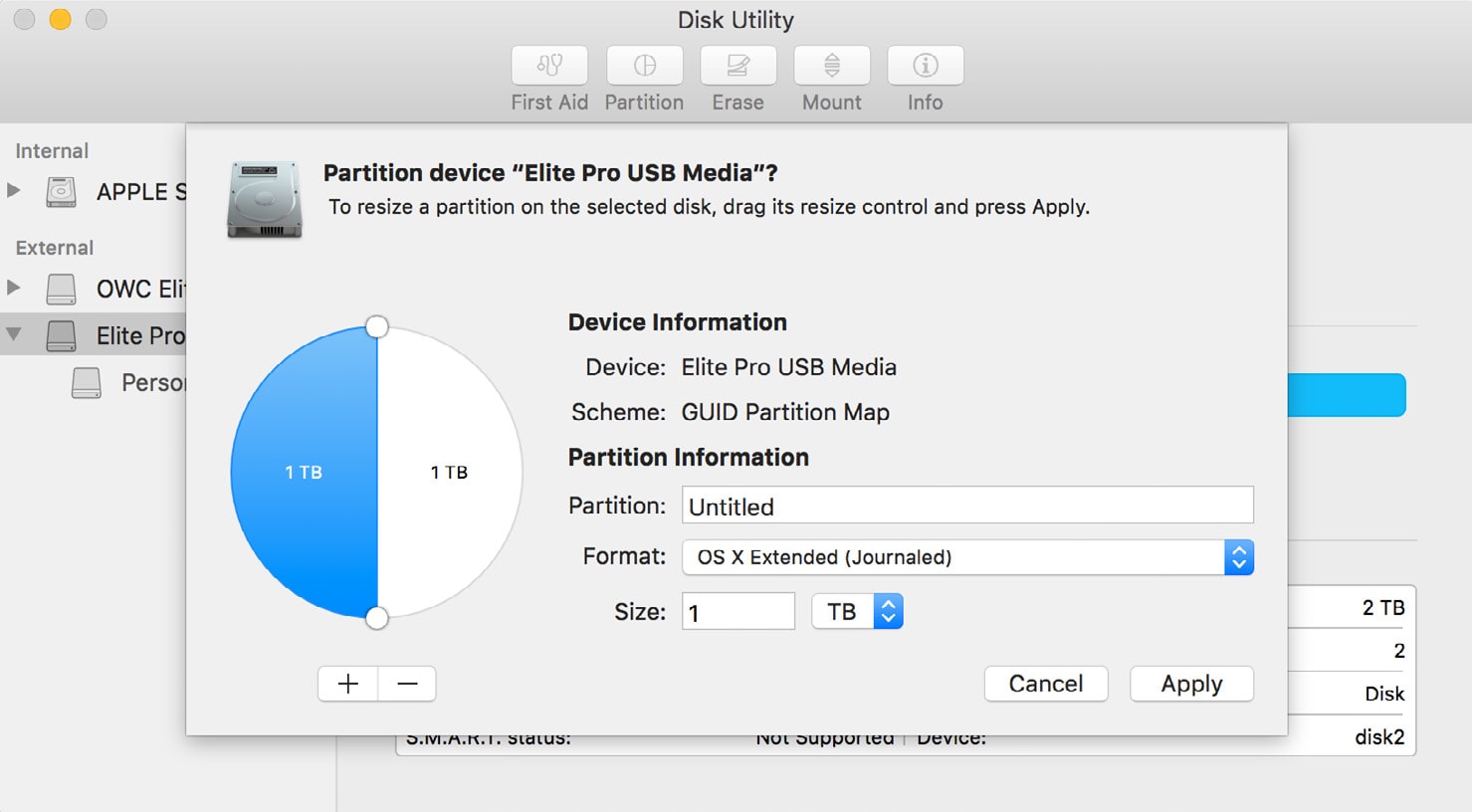Expand the APPLE internal disk triangle
The image size is (1472, 812).
[14, 190]
